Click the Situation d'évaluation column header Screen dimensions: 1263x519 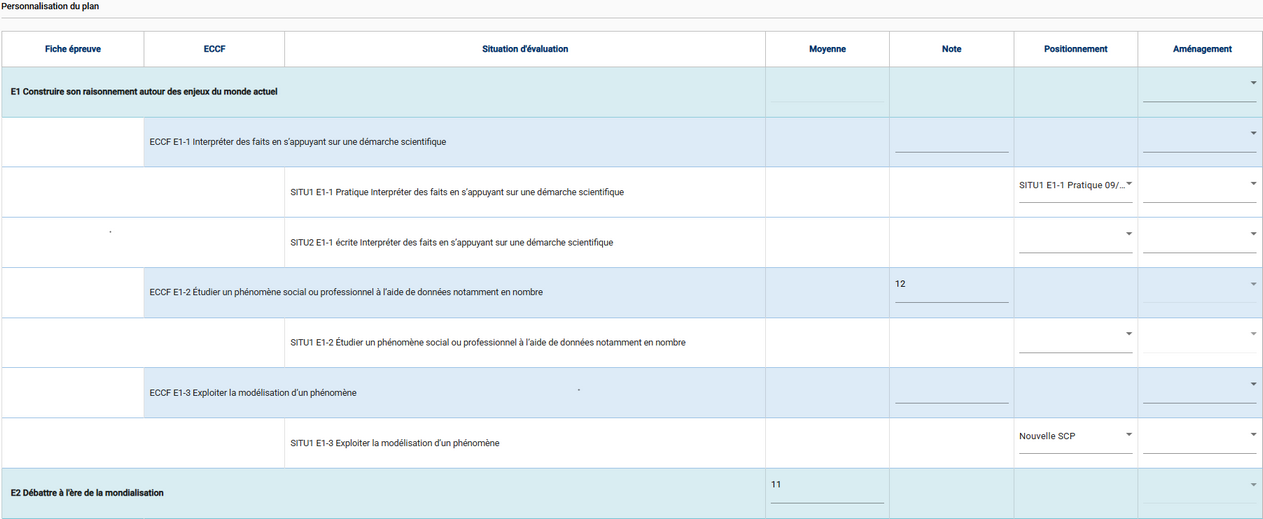(525, 49)
